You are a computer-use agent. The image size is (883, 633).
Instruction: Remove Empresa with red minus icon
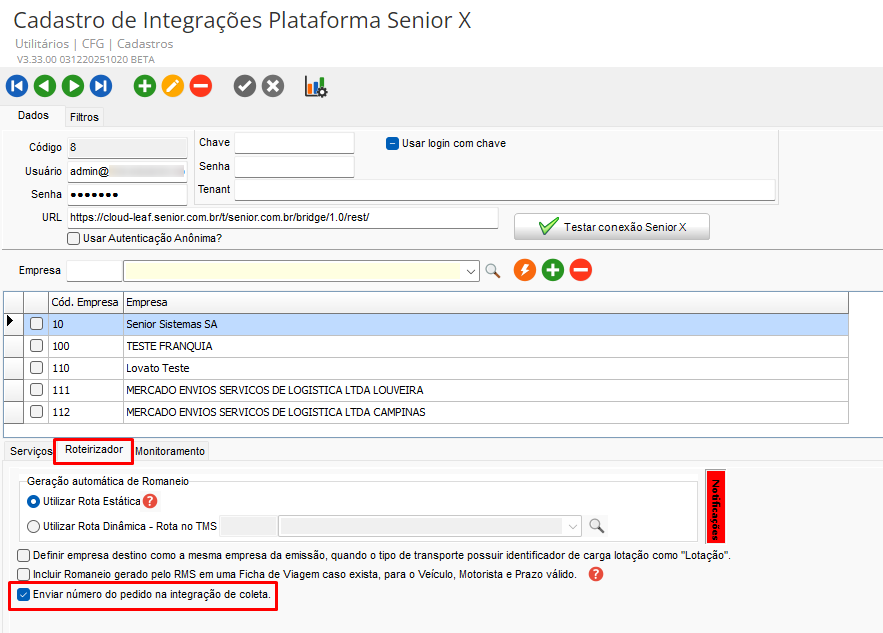tap(581, 270)
